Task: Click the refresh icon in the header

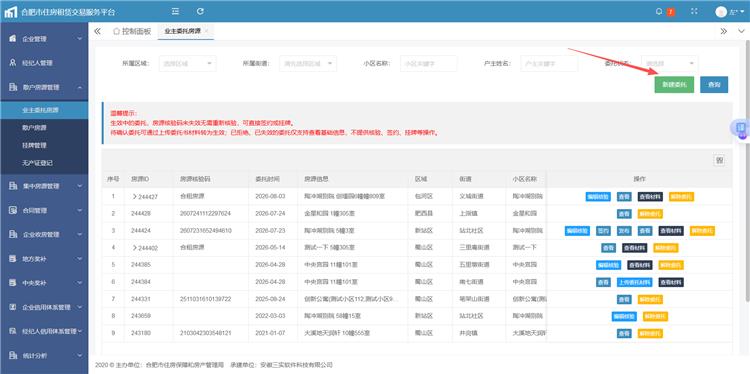Action: [x=200, y=11]
